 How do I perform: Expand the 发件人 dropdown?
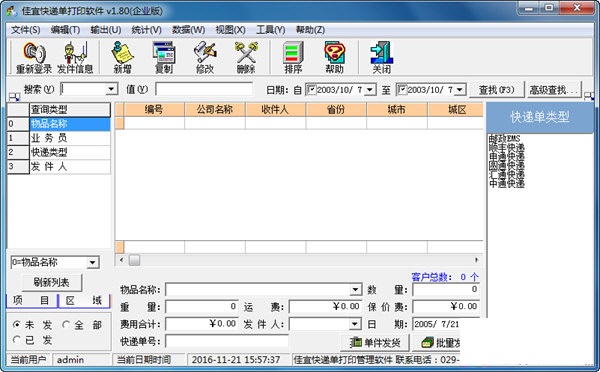click(355, 324)
